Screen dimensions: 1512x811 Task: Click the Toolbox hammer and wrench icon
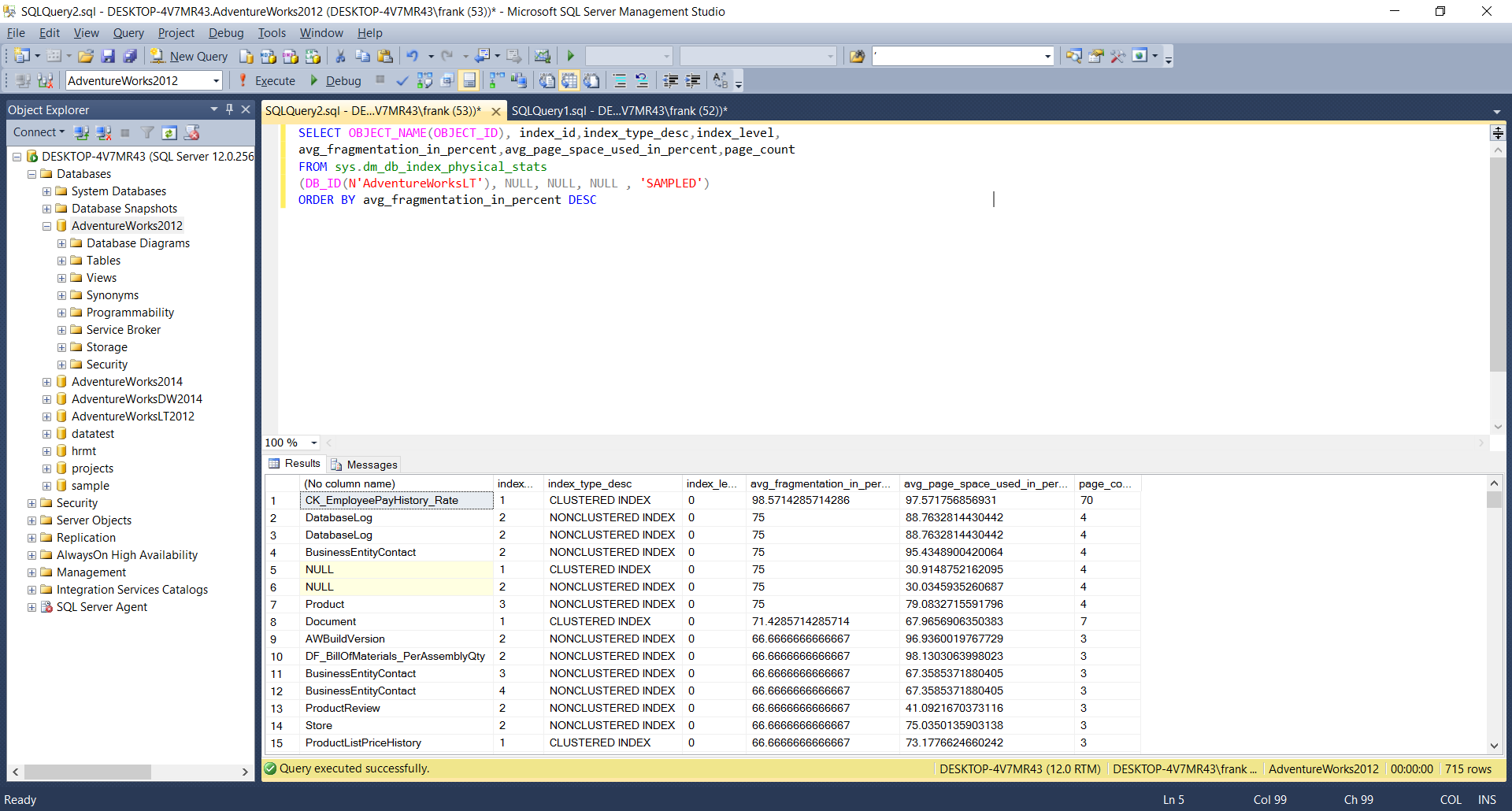coord(1117,56)
